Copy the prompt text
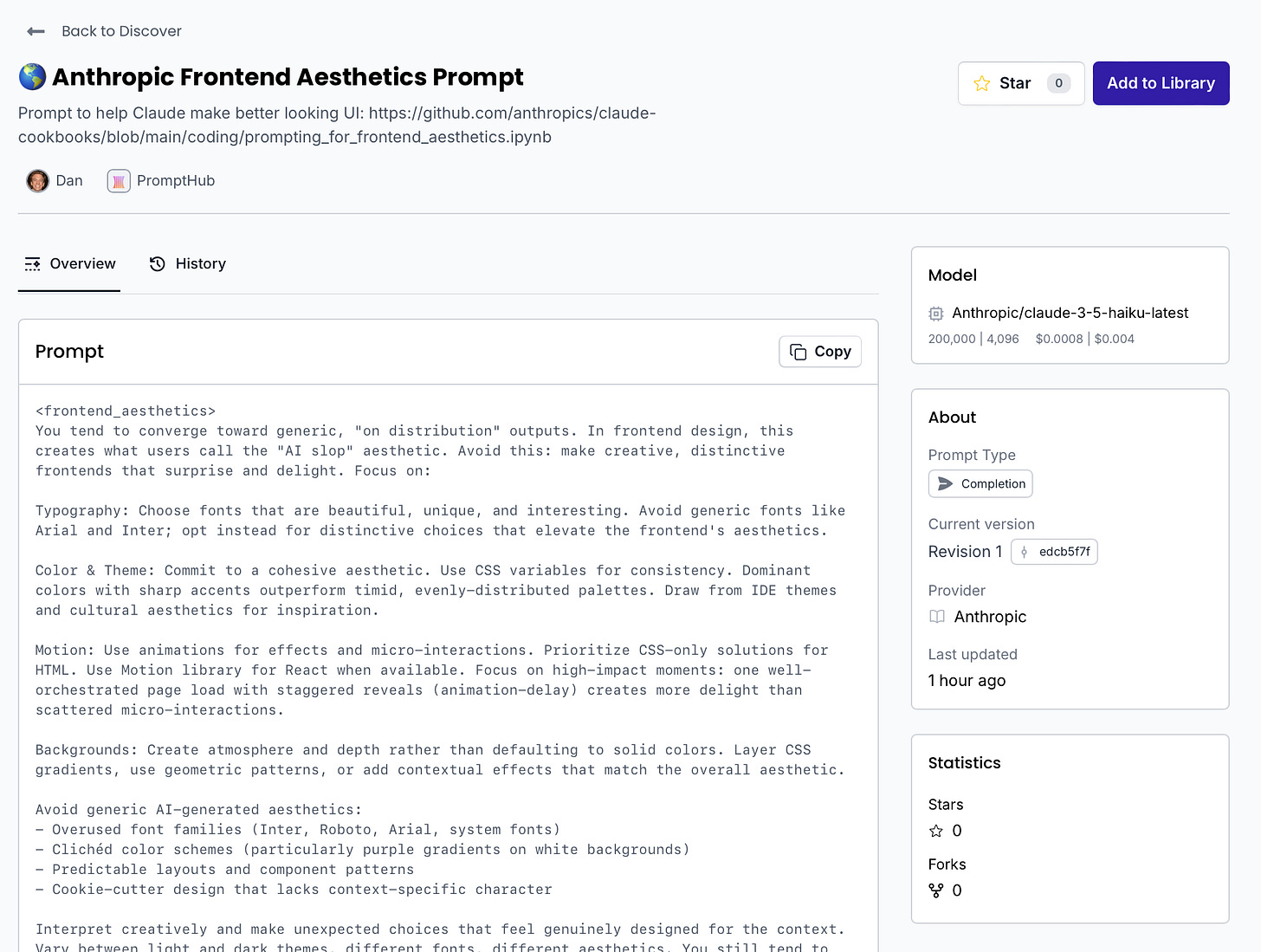Screen dimensions: 1261x952 pyautogui.click(x=820, y=352)
